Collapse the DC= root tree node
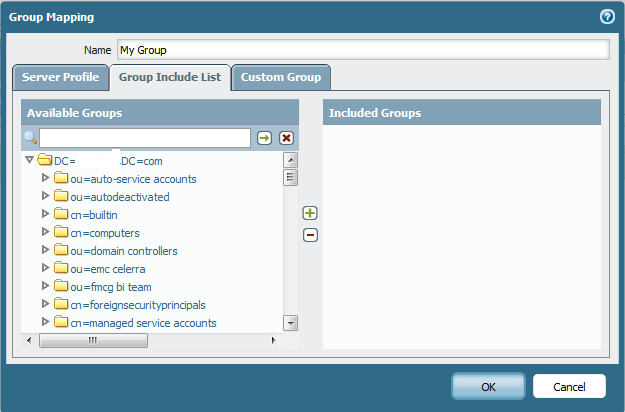 click(x=28, y=160)
